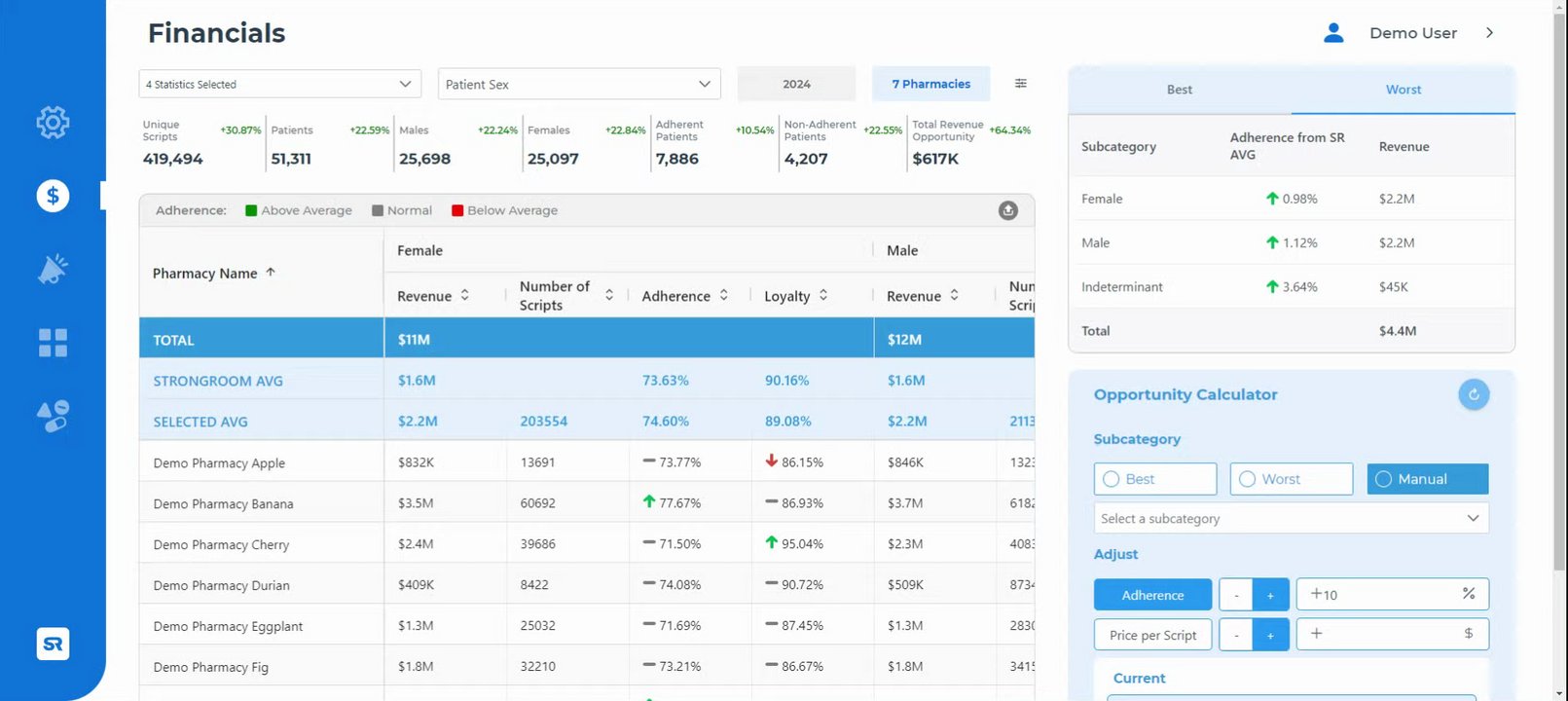Screen dimensions: 1568x701
Task: Click the dollar icon in the Price per Script field
Action: (x=1469, y=633)
